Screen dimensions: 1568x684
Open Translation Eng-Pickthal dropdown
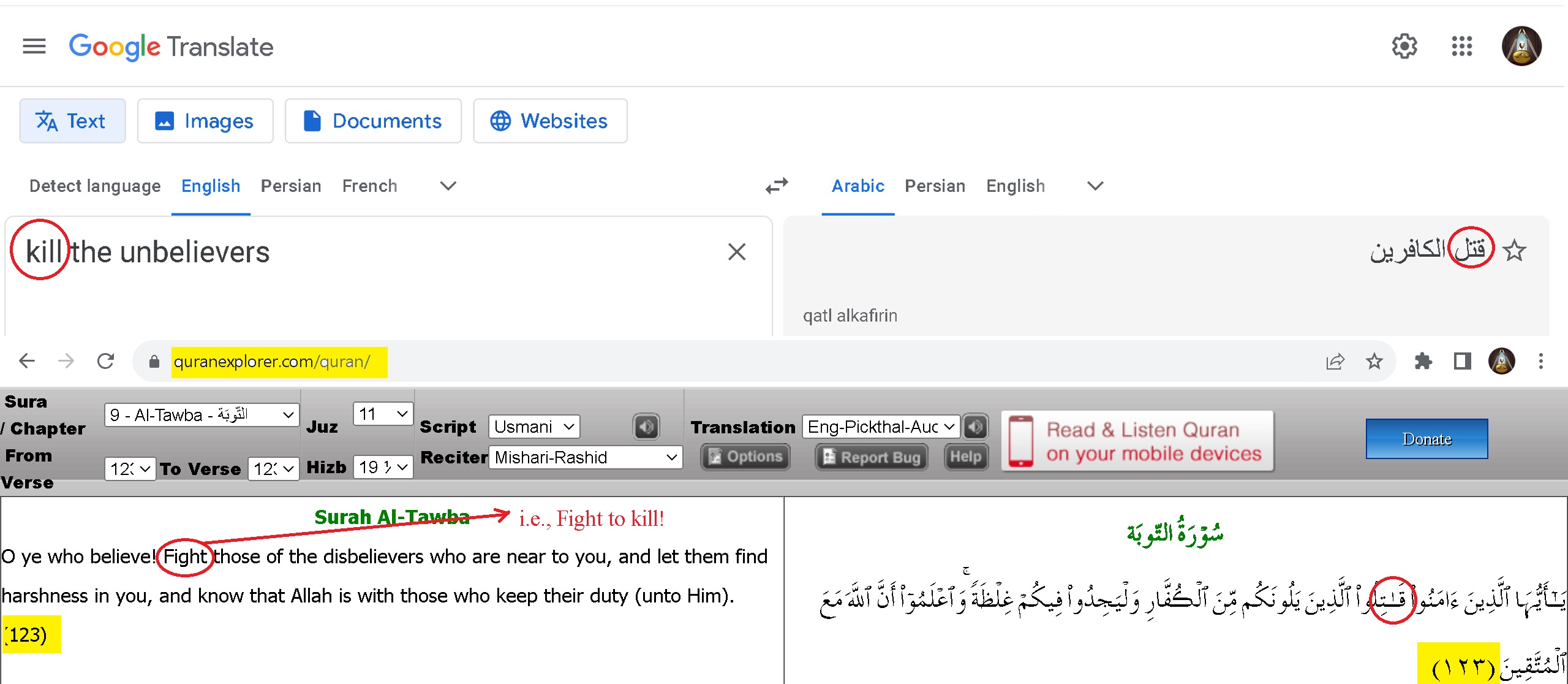pyautogui.click(x=880, y=427)
